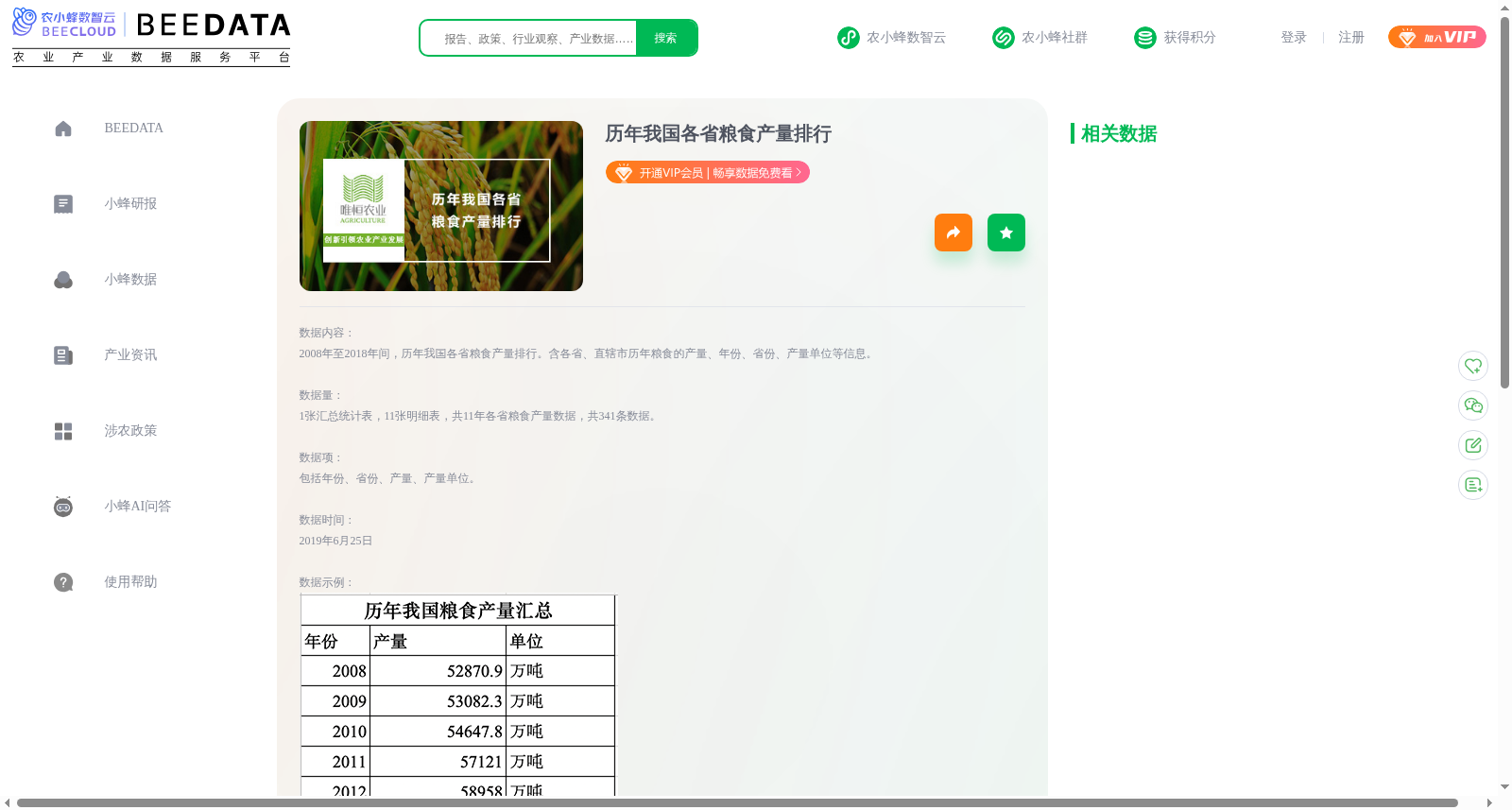
Task: Click the orange share button
Action: pos(954,233)
